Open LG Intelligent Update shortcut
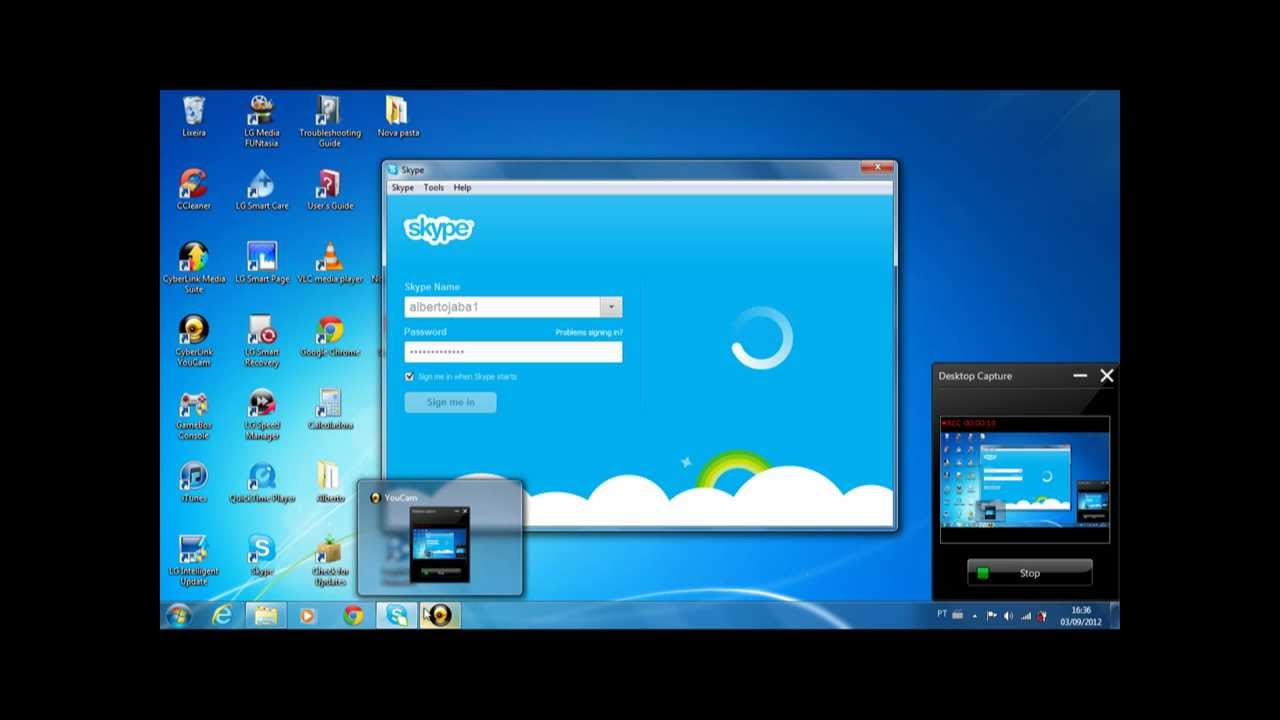1280x720 pixels. pyautogui.click(x=194, y=560)
